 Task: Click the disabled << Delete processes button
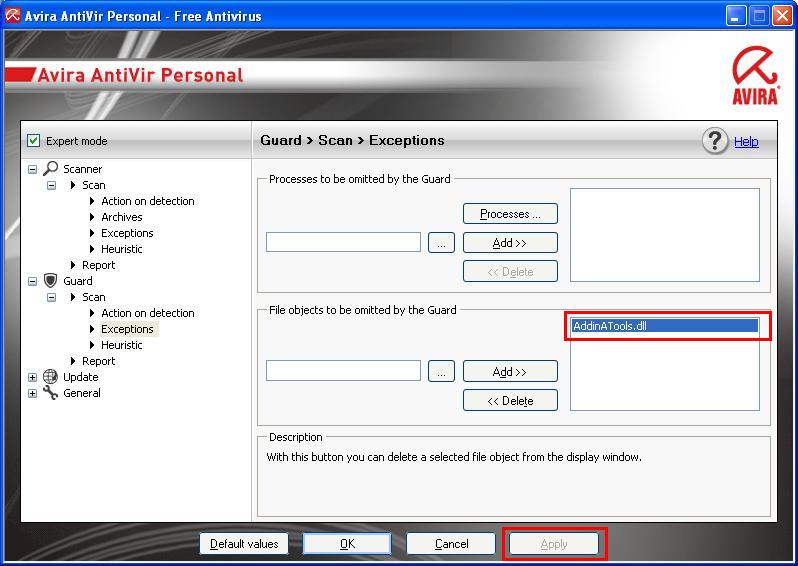coord(510,272)
